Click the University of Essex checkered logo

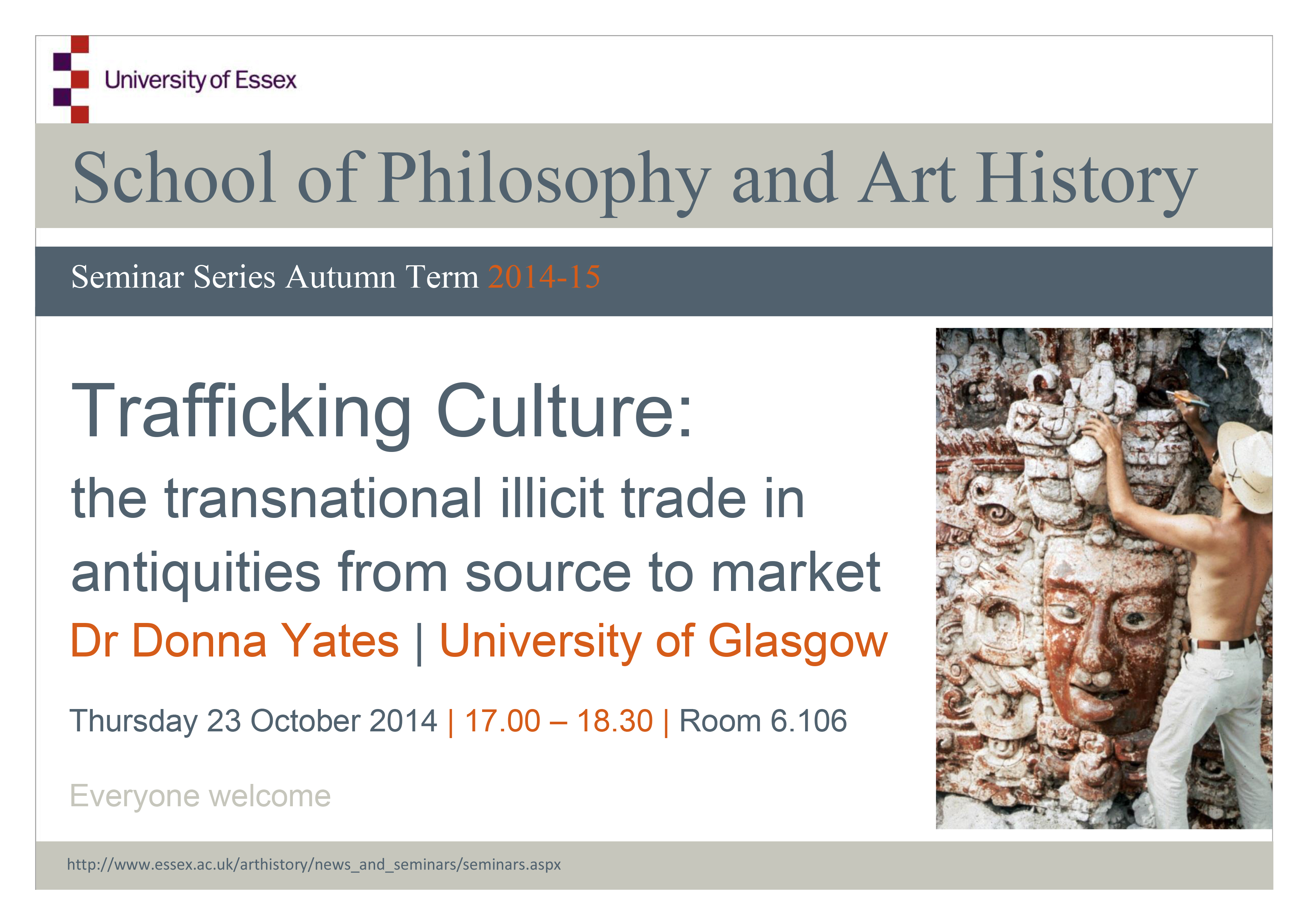72,79
